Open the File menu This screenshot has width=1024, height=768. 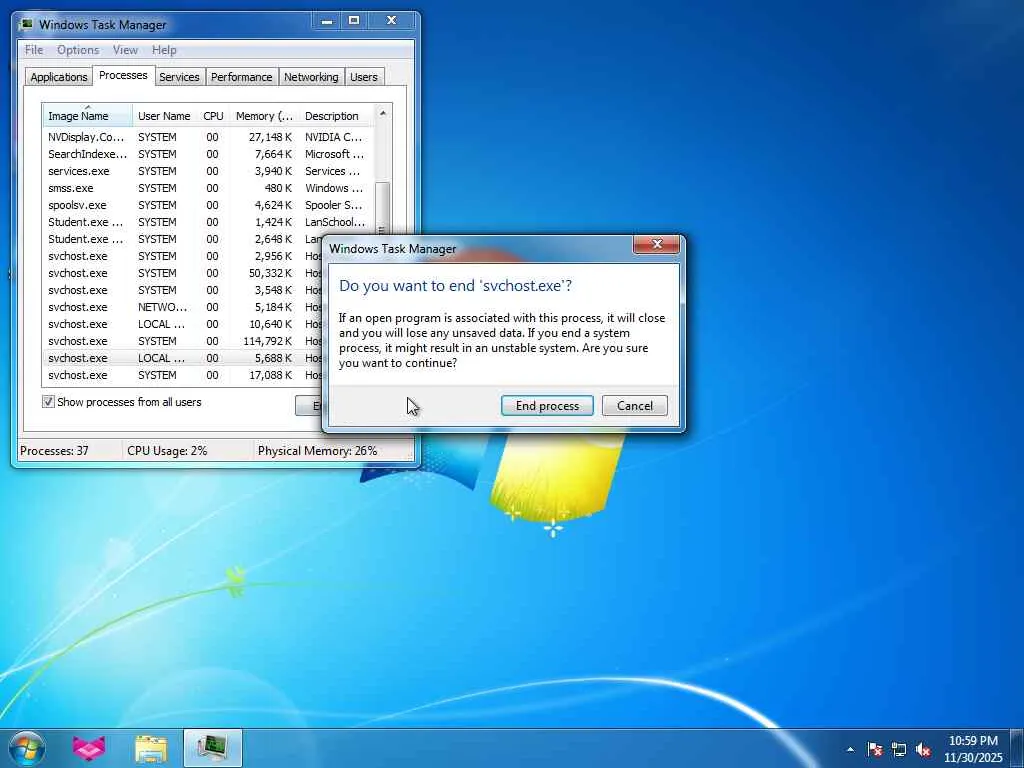tap(34, 50)
